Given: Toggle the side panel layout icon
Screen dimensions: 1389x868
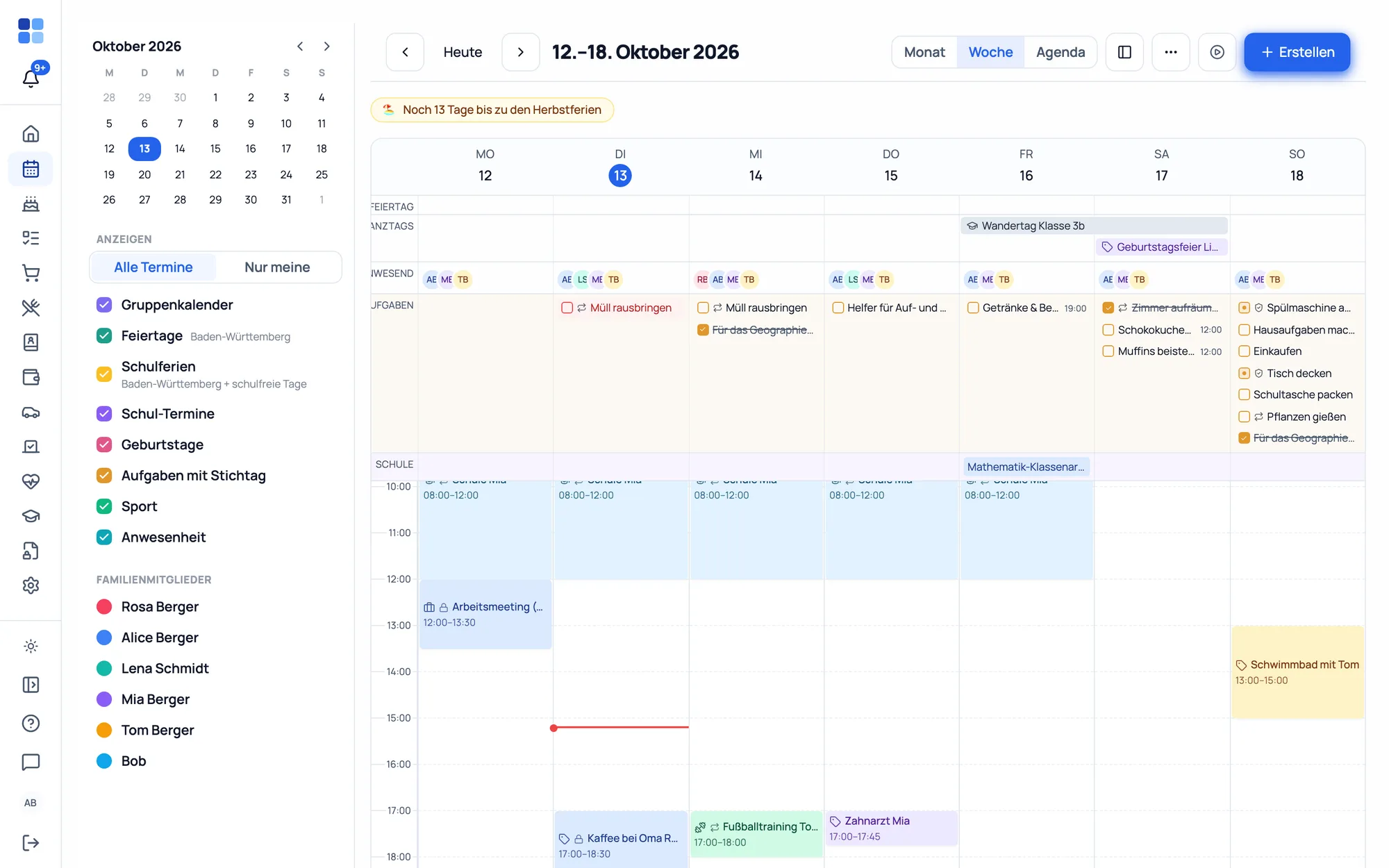Looking at the screenshot, I should pyautogui.click(x=1124, y=52).
